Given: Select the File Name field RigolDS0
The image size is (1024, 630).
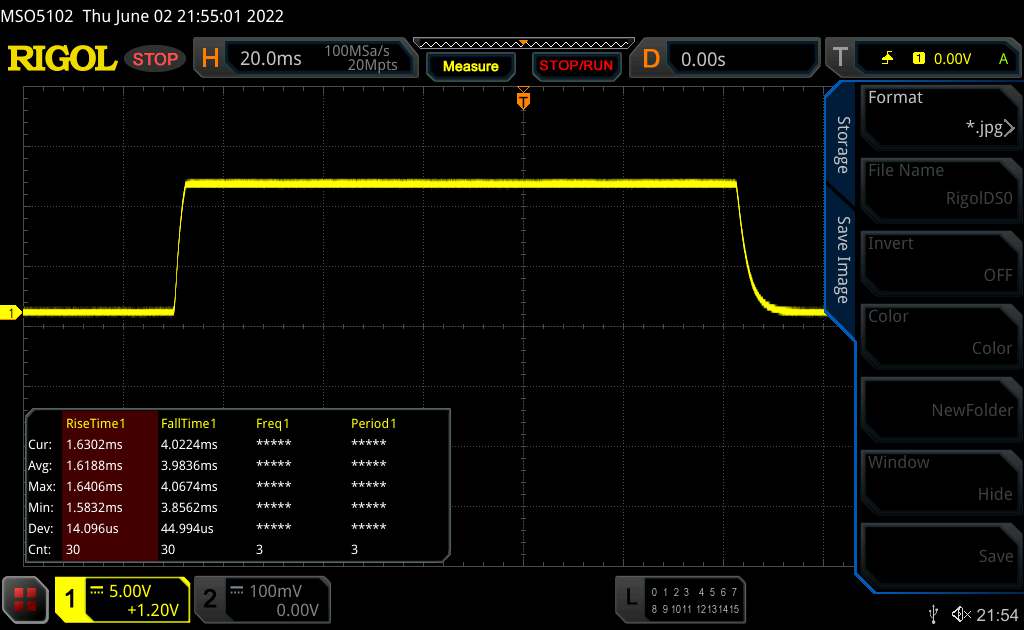Looking at the screenshot, I should (x=940, y=188).
